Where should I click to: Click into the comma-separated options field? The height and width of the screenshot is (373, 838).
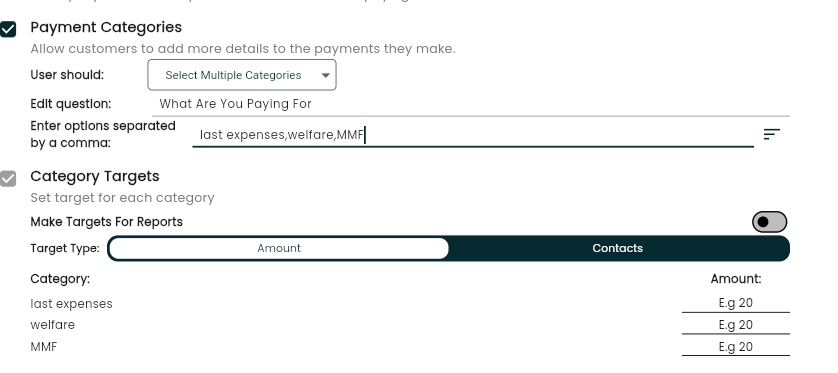point(473,135)
